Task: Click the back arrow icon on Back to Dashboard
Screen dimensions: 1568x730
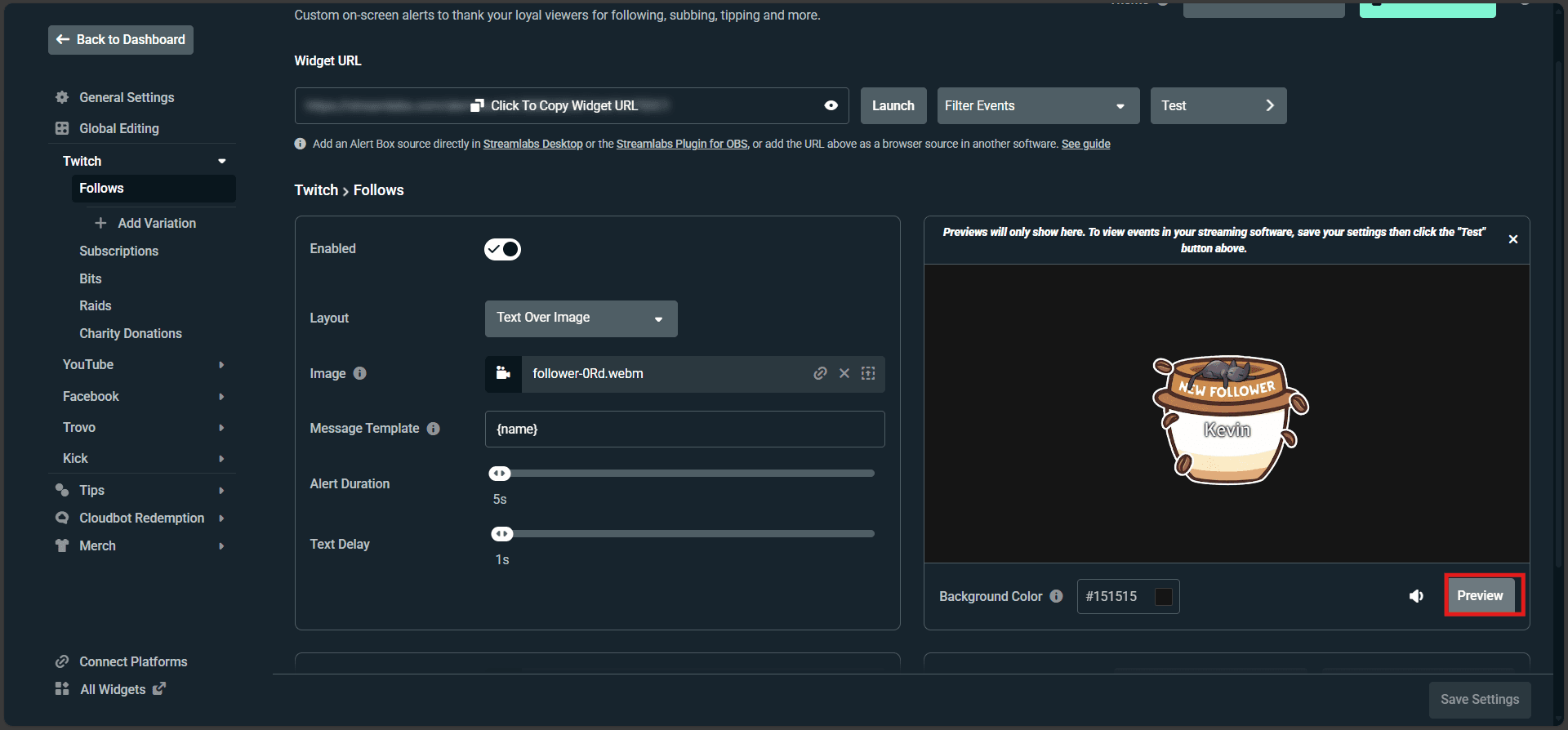Action: pyautogui.click(x=63, y=39)
